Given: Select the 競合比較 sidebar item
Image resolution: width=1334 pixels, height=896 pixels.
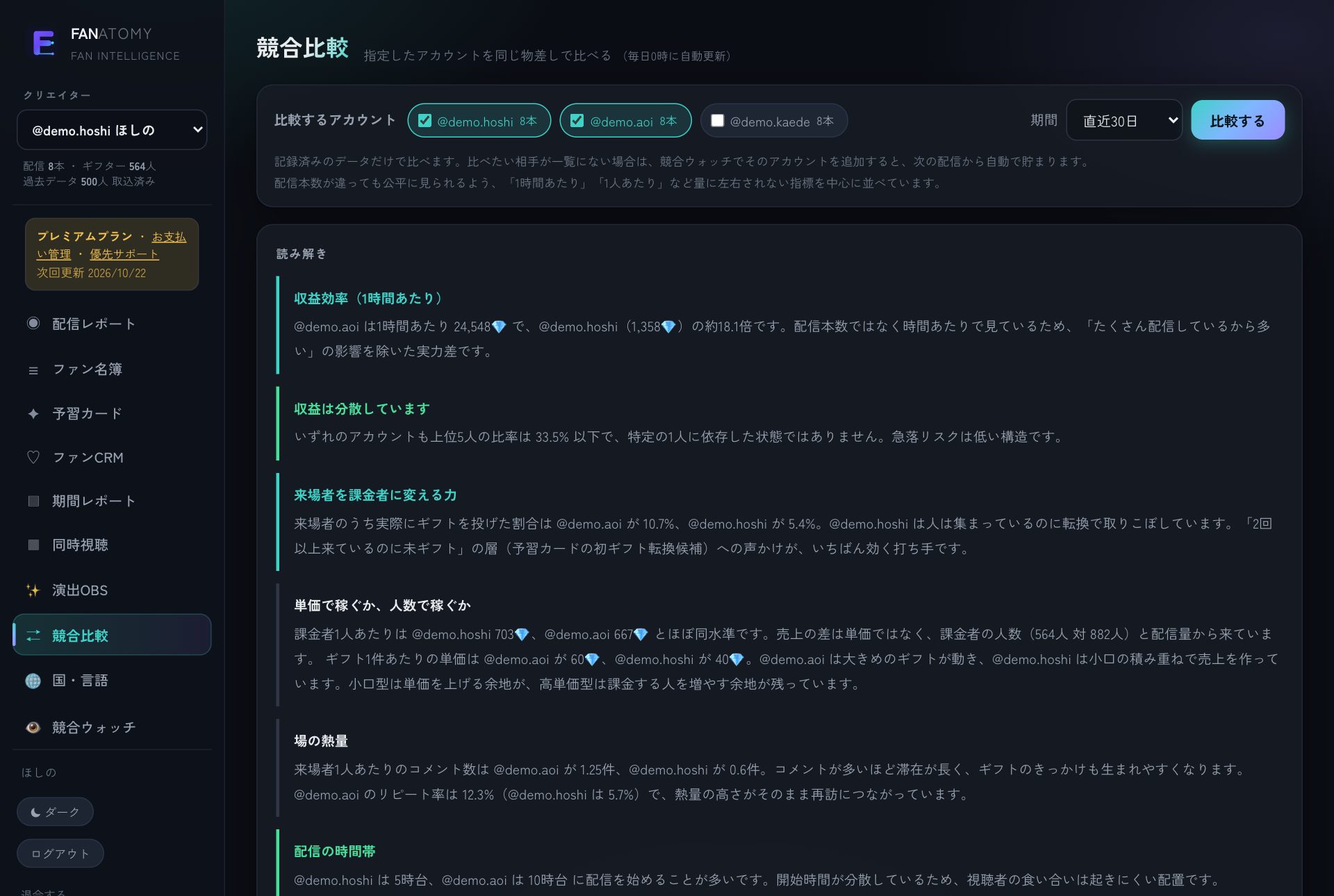Looking at the screenshot, I should point(112,635).
